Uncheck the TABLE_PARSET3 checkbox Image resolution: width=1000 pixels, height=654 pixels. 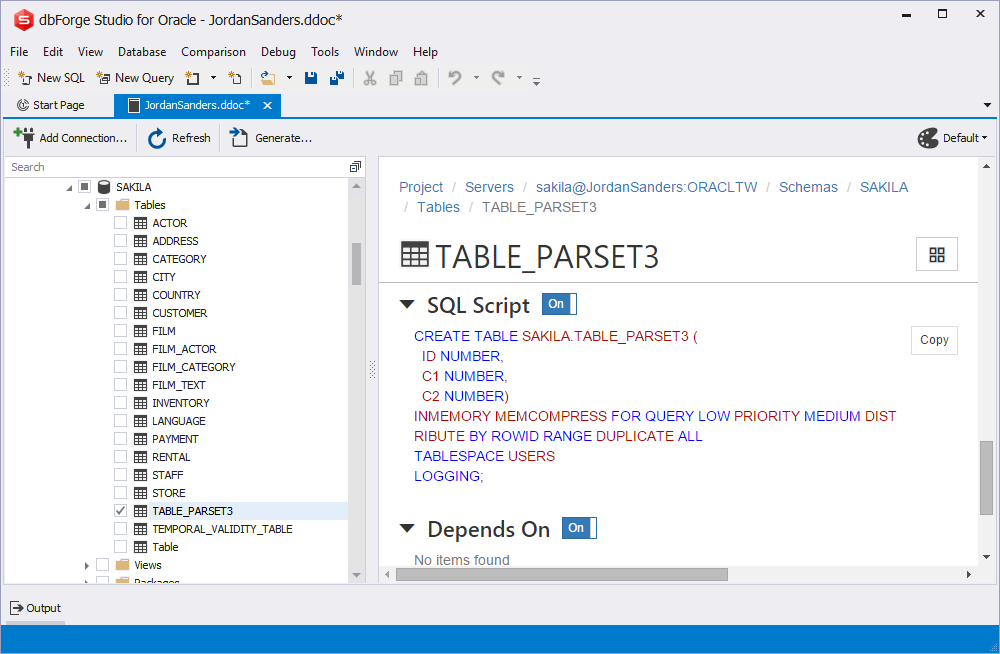click(120, 510)
